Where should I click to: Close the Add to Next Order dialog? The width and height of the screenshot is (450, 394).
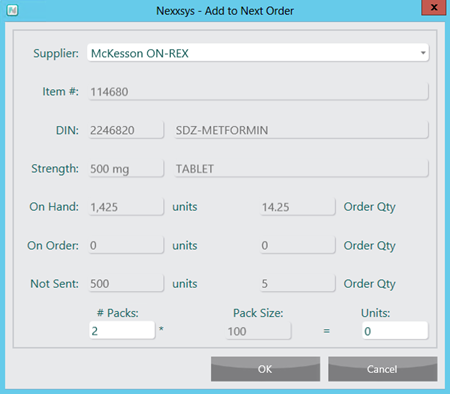coord(434,8)
